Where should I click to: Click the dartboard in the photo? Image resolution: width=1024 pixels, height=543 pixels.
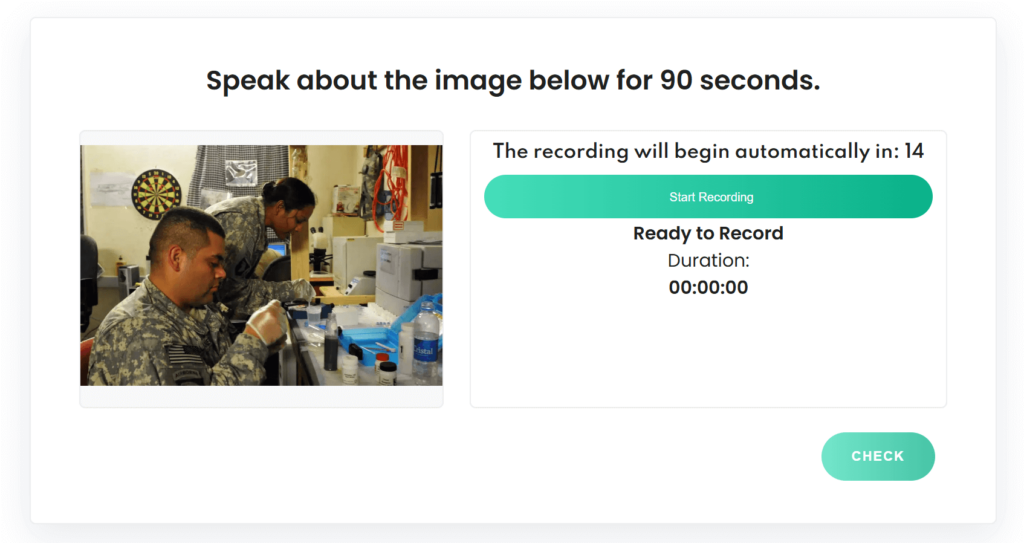coord(157,194)
